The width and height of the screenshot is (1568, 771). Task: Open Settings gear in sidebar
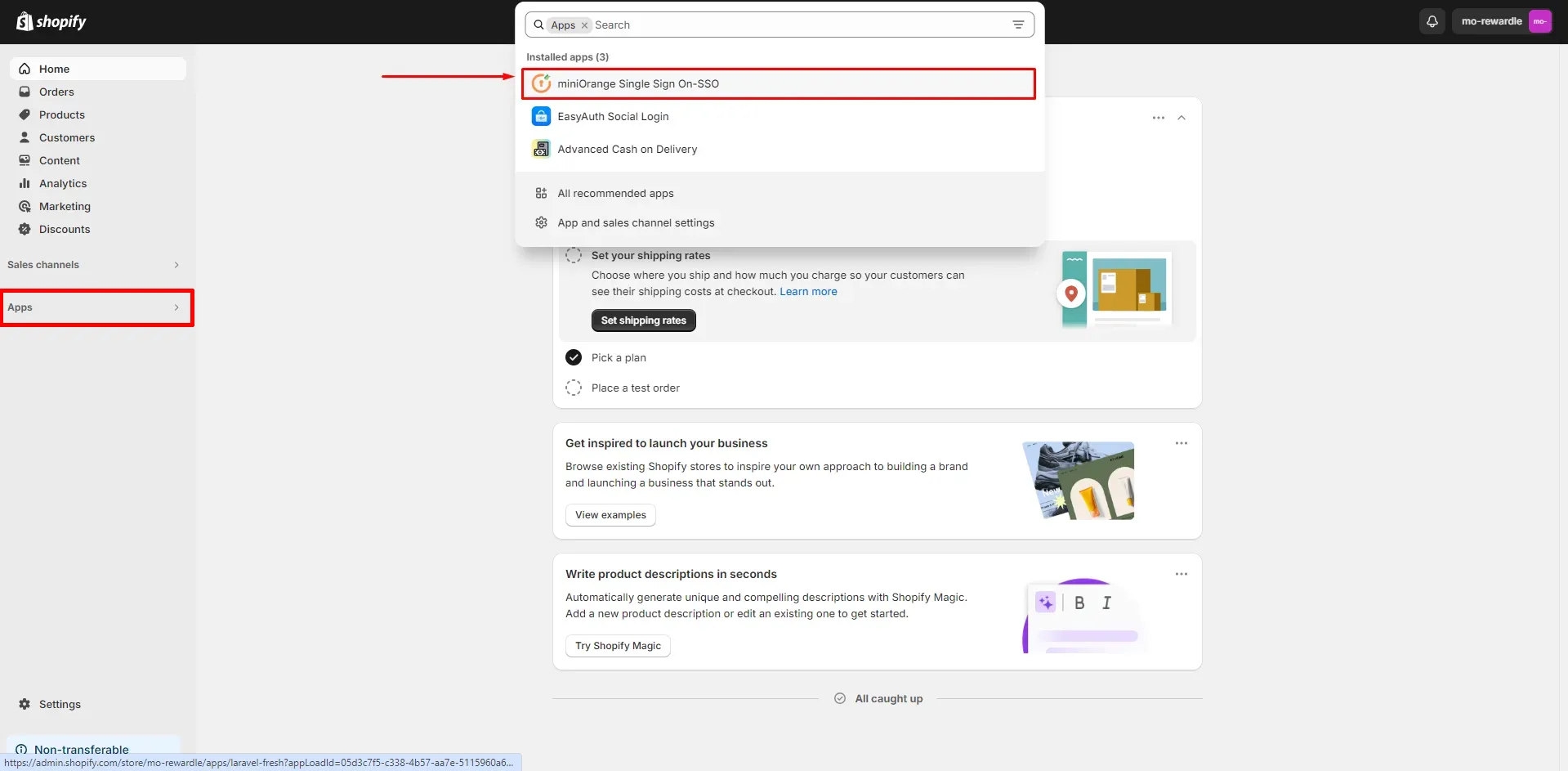(x=25, y=704)
